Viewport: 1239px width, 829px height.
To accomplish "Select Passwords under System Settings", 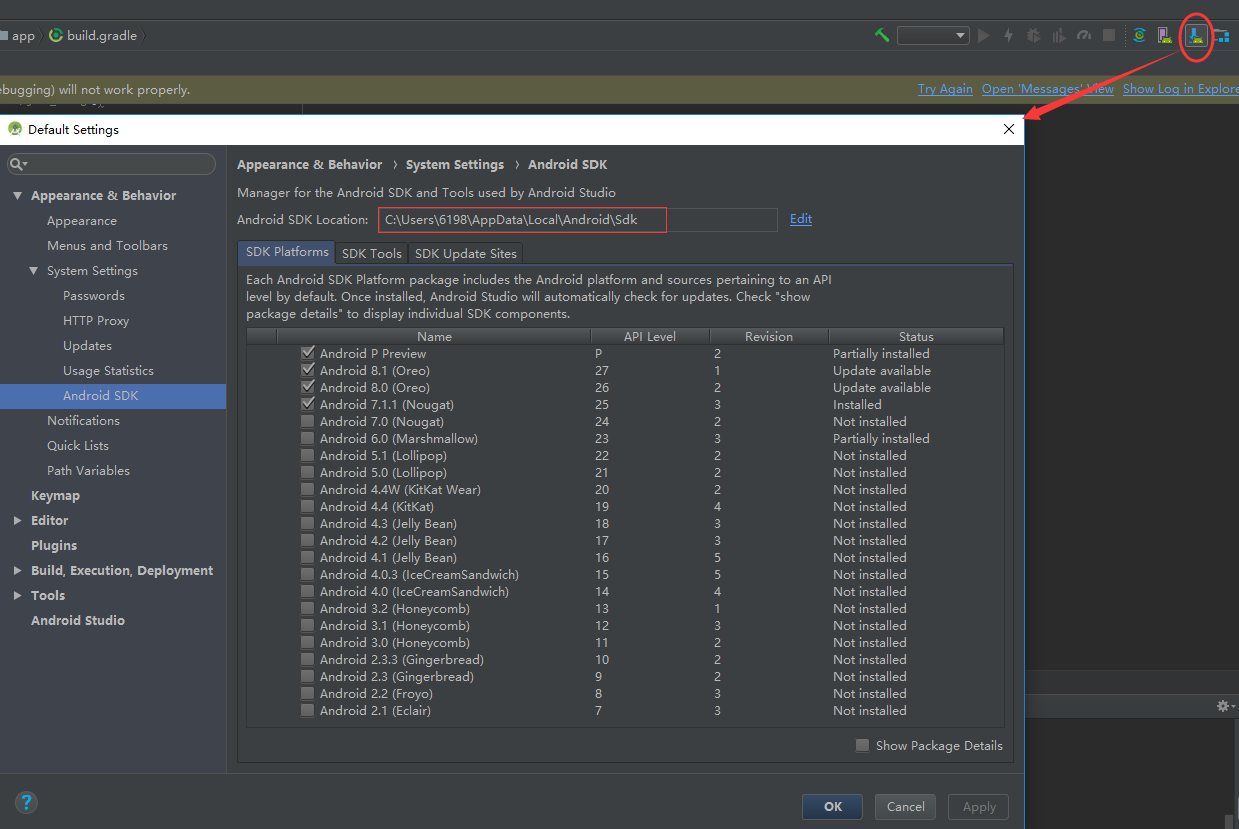I will (x=94, y=296).
